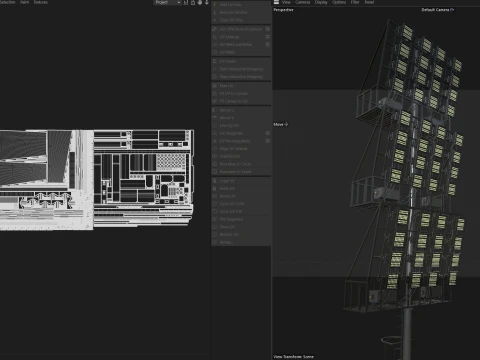Image resolution: width=480 pixels, height=360 pixels.
Task: Open the viewport View menu
Action: coord(286,2)
